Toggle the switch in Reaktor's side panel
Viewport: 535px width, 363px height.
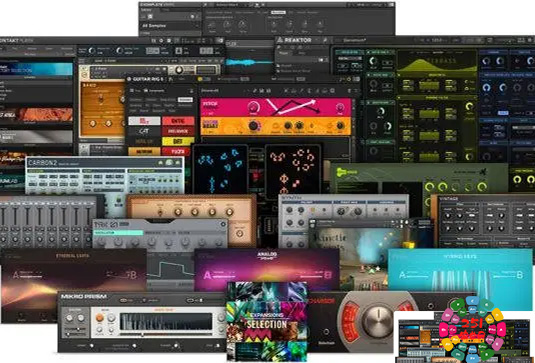pyautogui.click(x=321, y=60)
